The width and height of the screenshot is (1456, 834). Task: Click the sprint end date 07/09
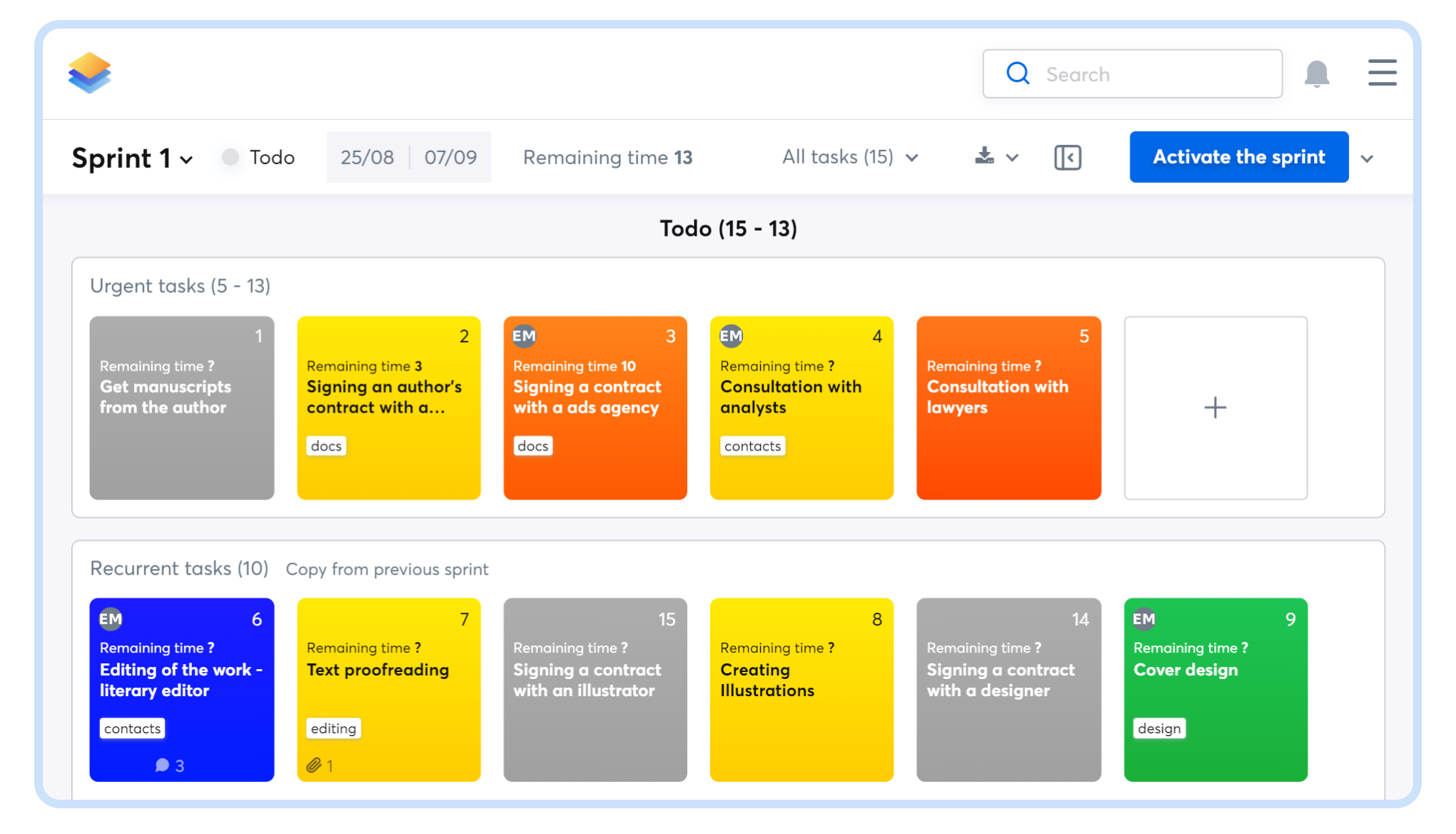(450, 157)
